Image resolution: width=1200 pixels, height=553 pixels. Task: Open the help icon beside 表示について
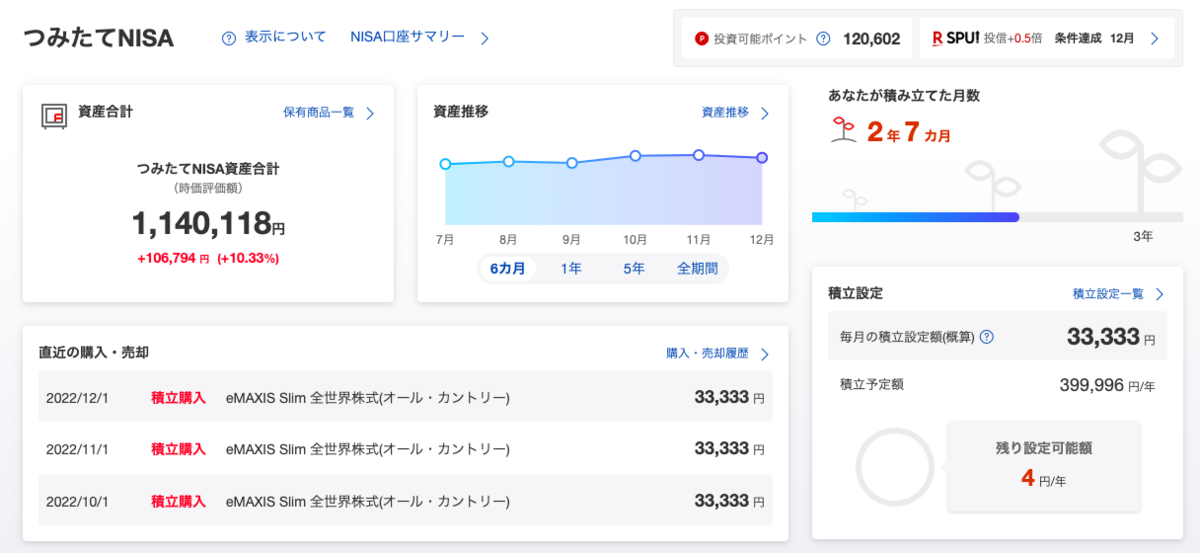(229, 38)
